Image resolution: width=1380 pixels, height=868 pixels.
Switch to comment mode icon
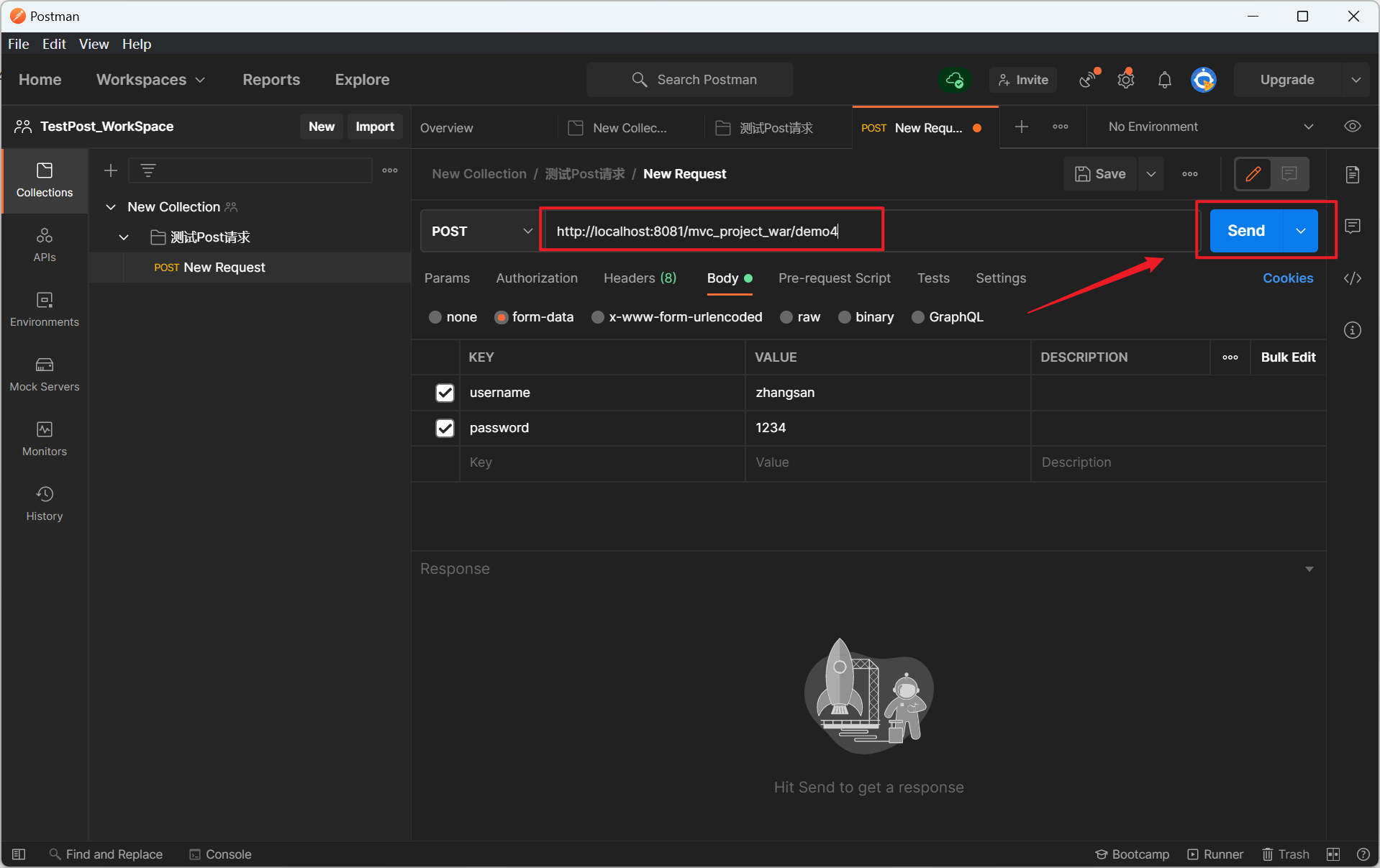click(x=1289, y=173)
